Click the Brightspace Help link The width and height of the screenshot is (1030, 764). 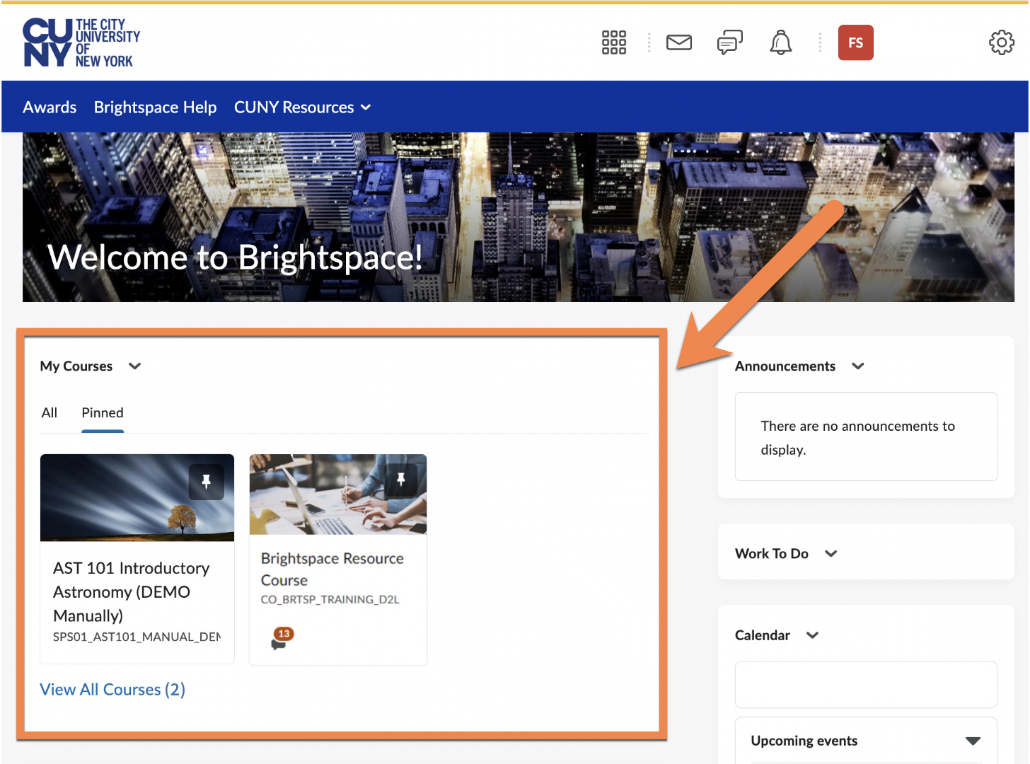155,106
